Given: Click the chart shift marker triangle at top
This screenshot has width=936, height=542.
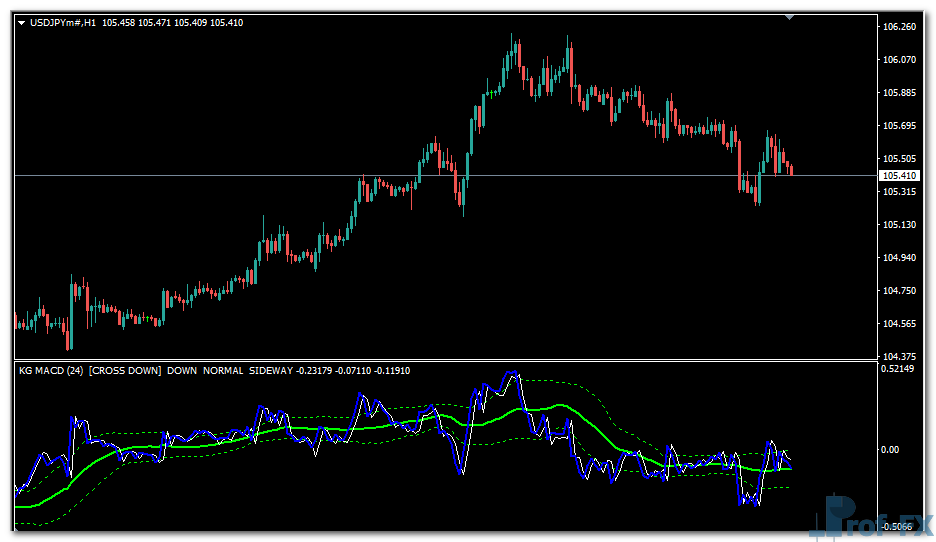Looking at the screenshot, I should click(791, 17).
